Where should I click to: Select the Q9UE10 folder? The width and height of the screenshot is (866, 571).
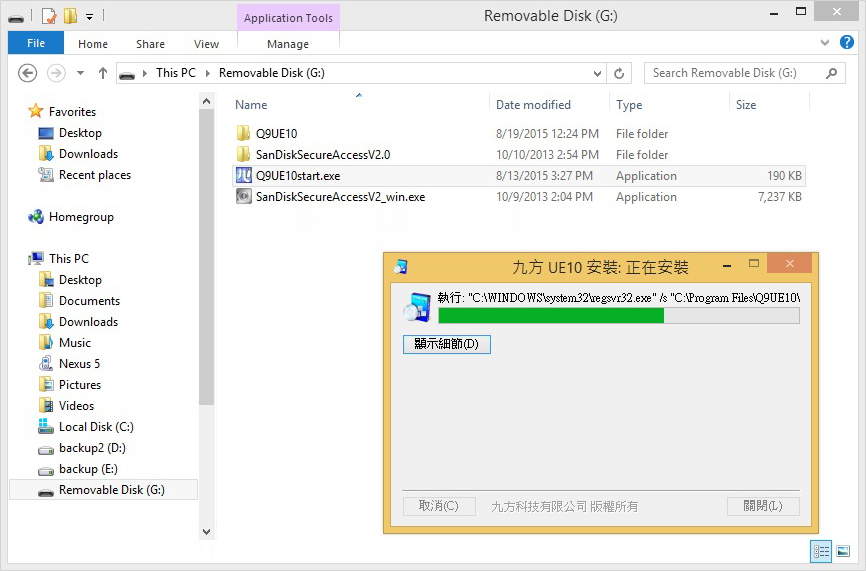click(276, 134)
